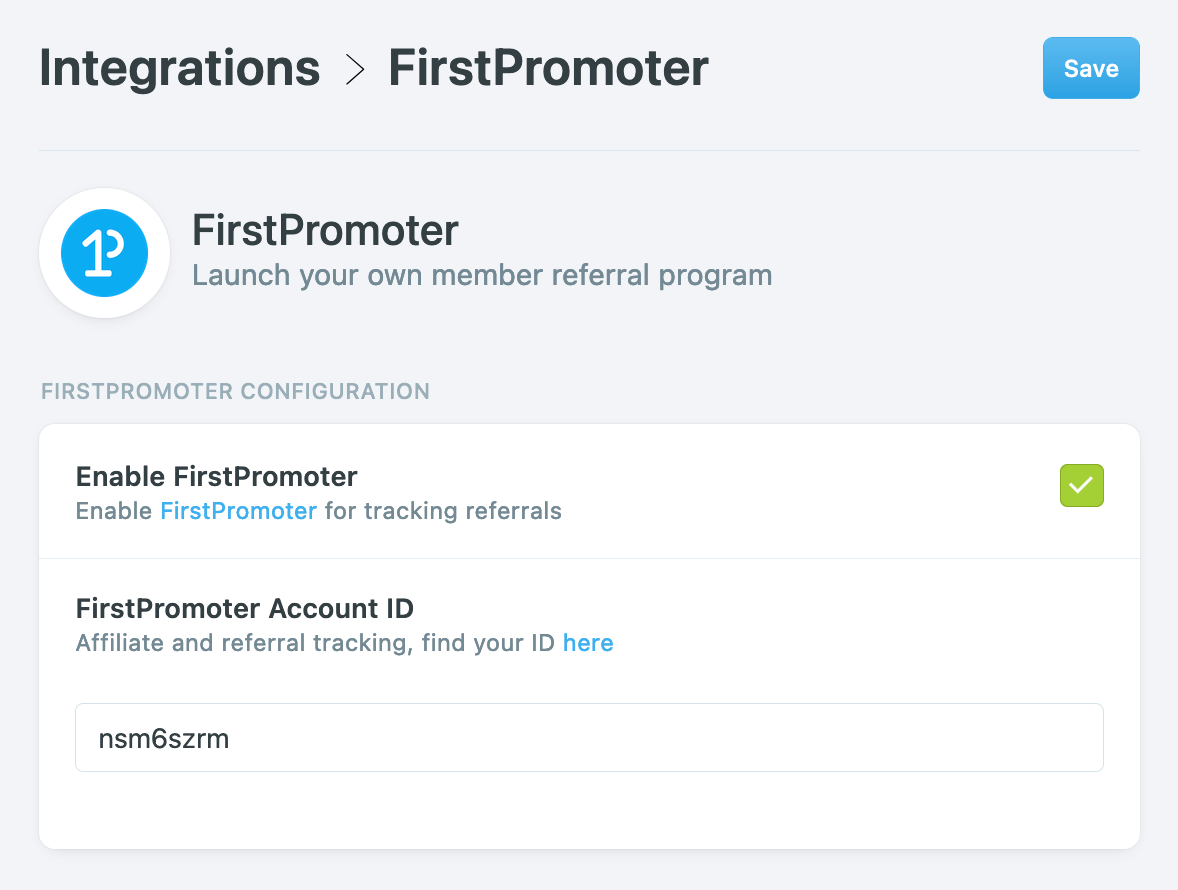Click the 'FirstPromoter Account ID' setting label
This screenshot has height=890, width=1178.
coord(244,607)
